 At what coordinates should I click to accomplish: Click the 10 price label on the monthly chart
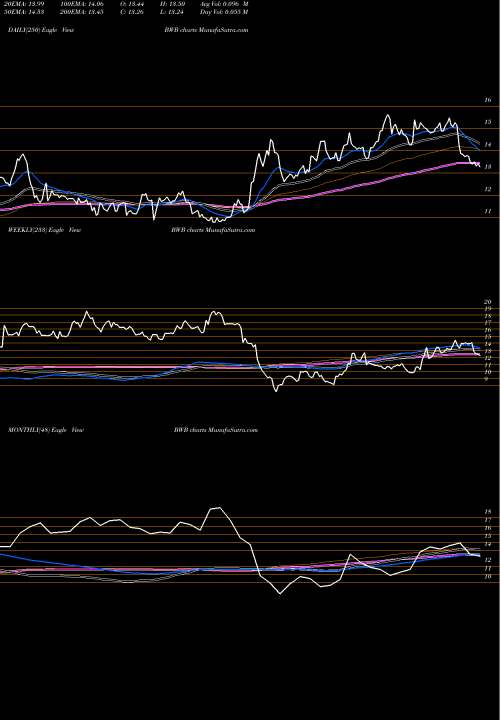pos(488,576)
